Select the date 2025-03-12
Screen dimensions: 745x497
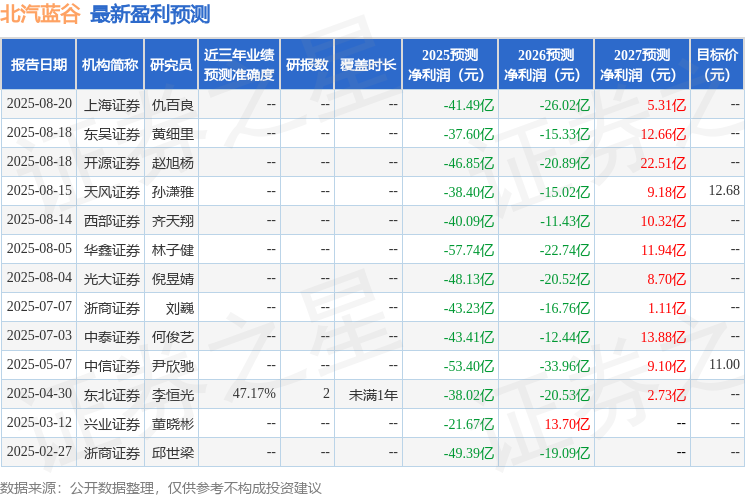[39, 422]
